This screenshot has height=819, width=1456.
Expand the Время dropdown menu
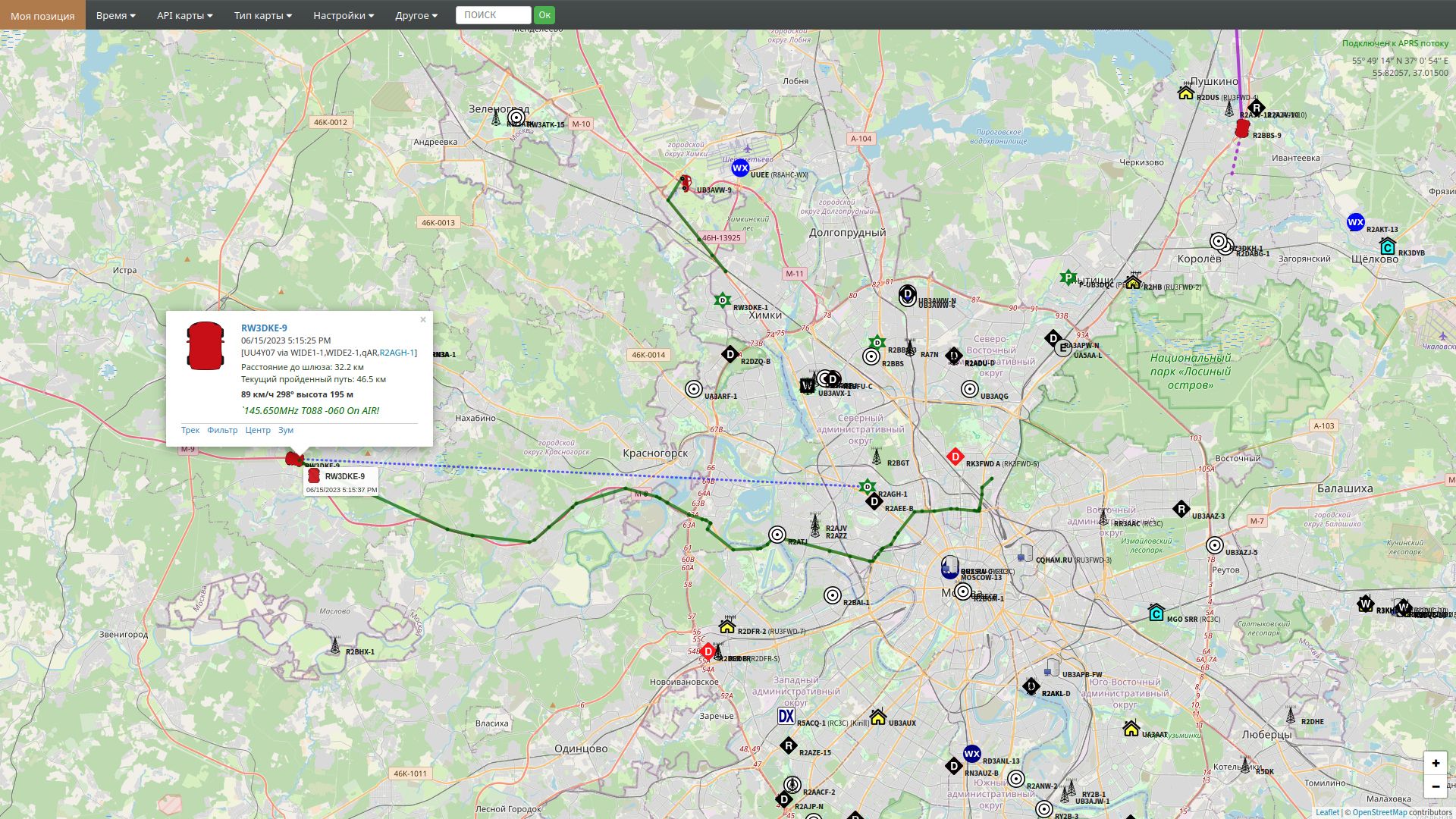coord(115,15)
